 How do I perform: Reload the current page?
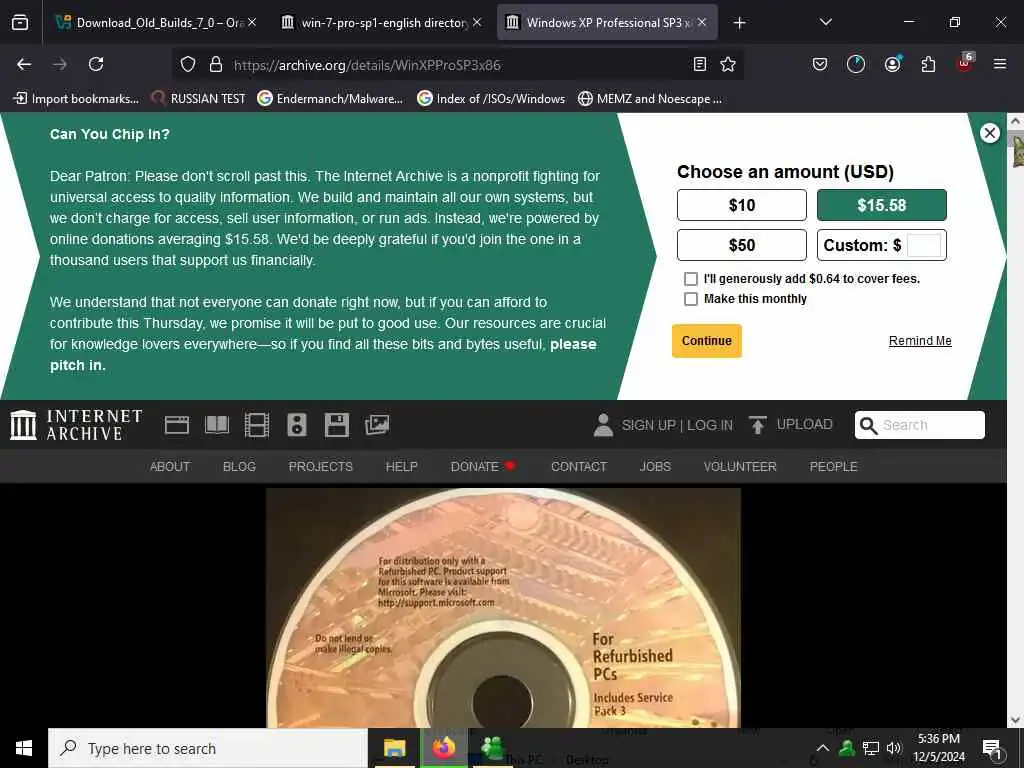coord(96,64)
